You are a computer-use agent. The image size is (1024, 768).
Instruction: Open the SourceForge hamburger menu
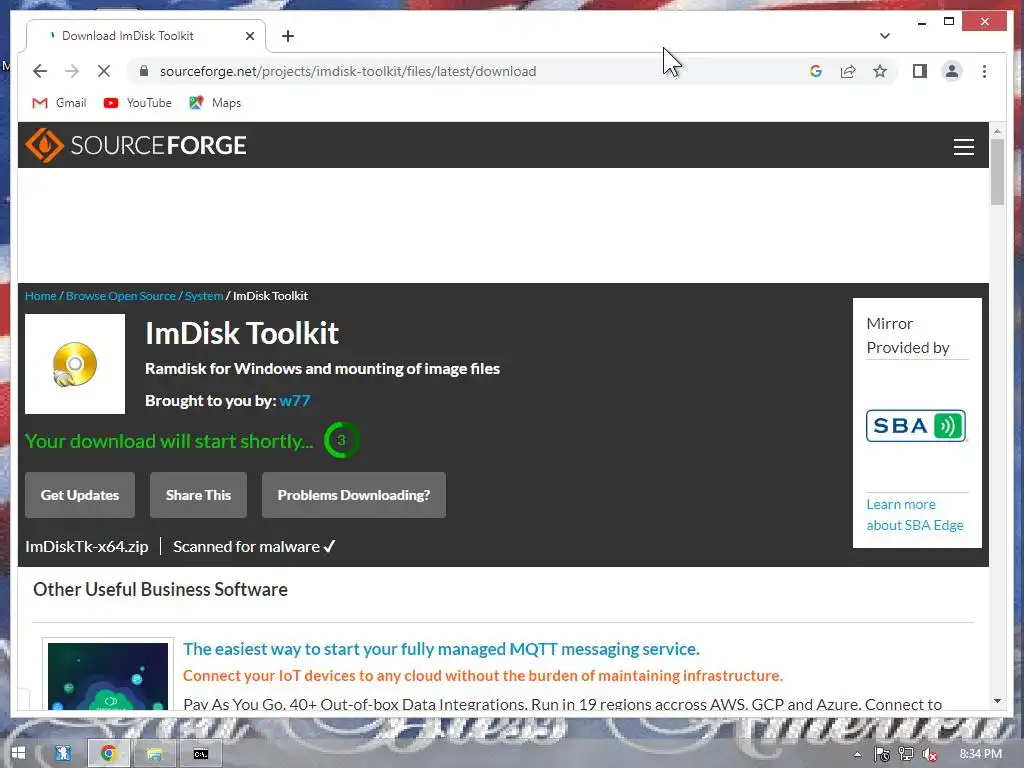pyautogui.click(x=963, y=146)
